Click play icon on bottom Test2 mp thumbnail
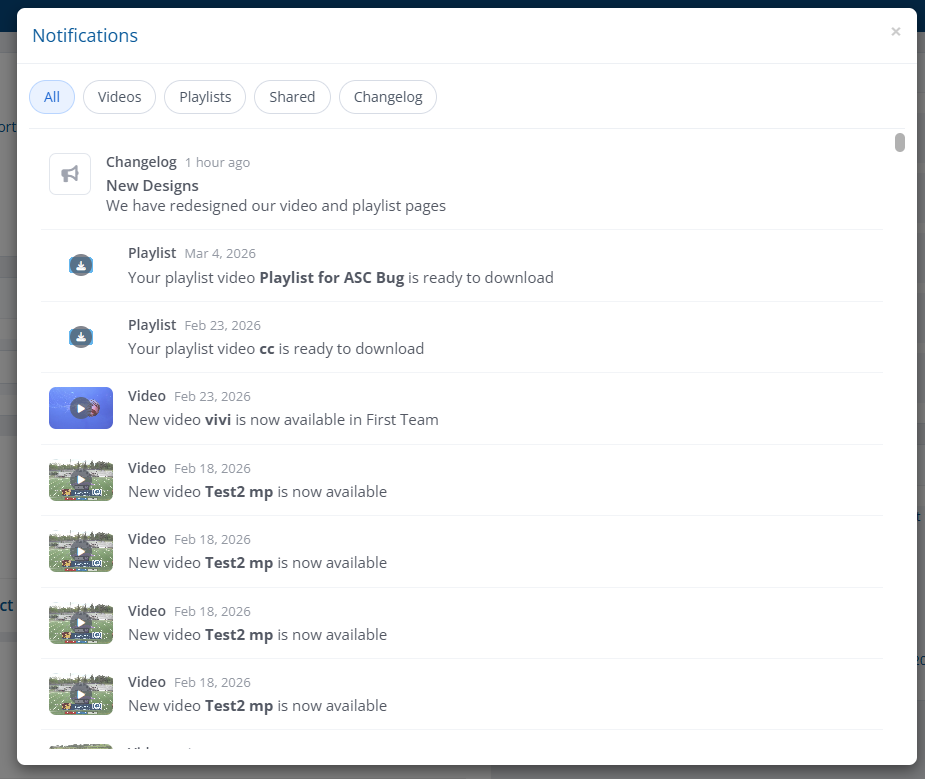 tap(80, 694)
